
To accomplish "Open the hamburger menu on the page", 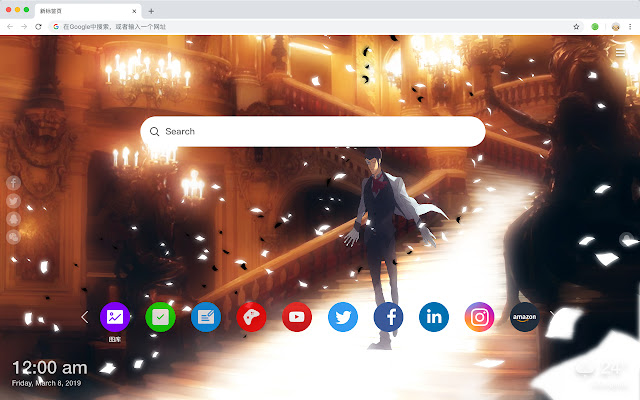I will tap(620, 53).
